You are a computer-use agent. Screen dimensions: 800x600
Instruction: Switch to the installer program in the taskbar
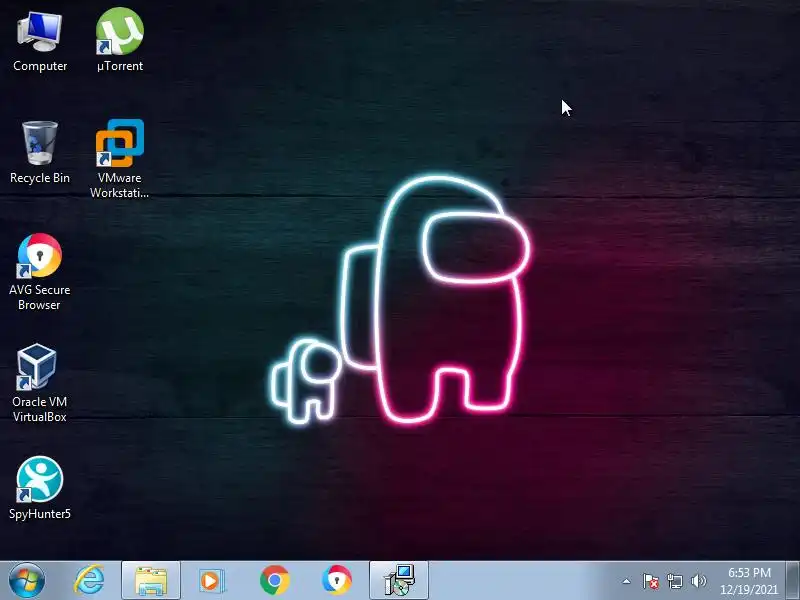tap(399, 581)
